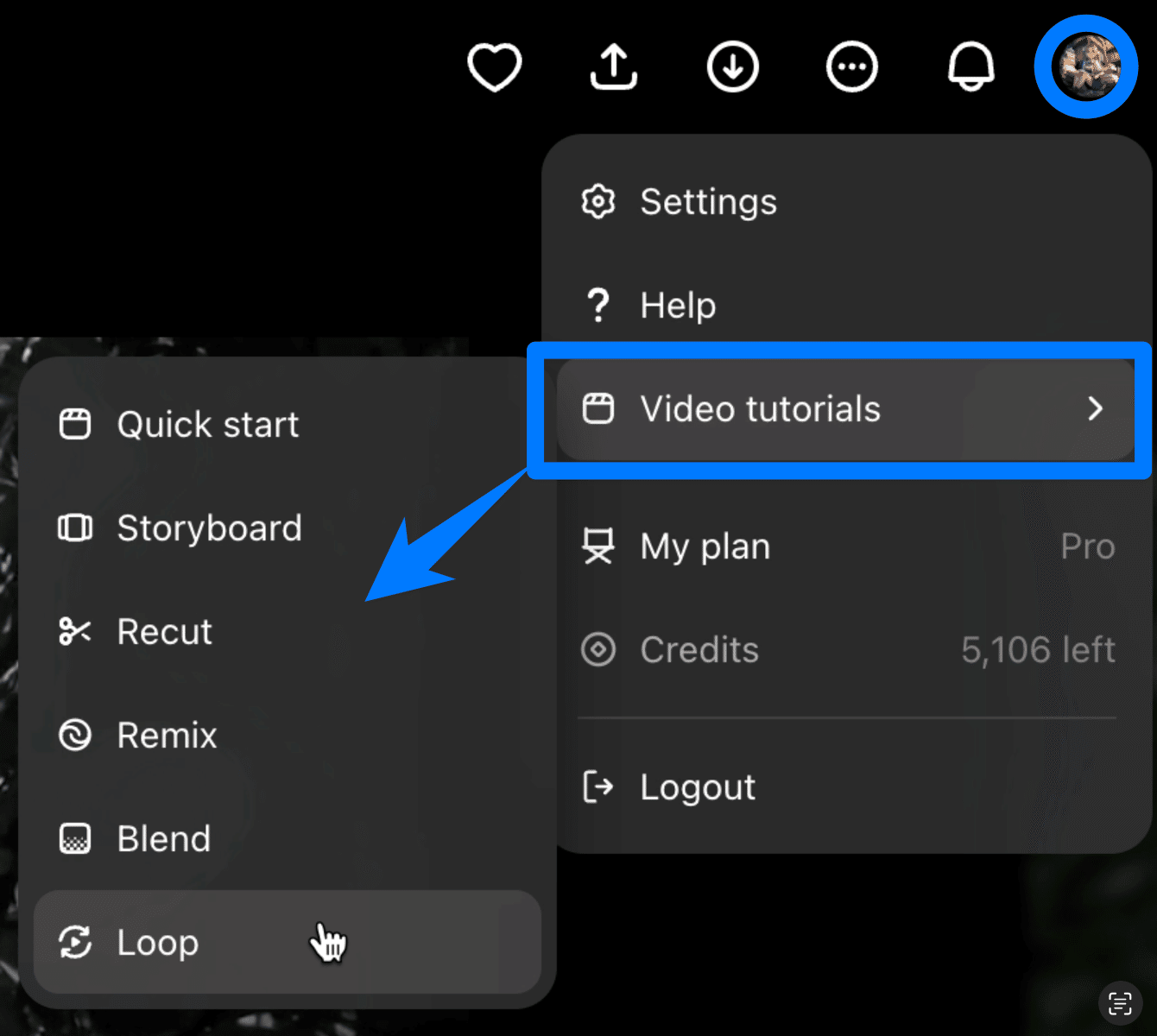Open the Quick start tutorial
Image resolution: width=1157 pixels, height=1036 pixels.
[207, 425]
